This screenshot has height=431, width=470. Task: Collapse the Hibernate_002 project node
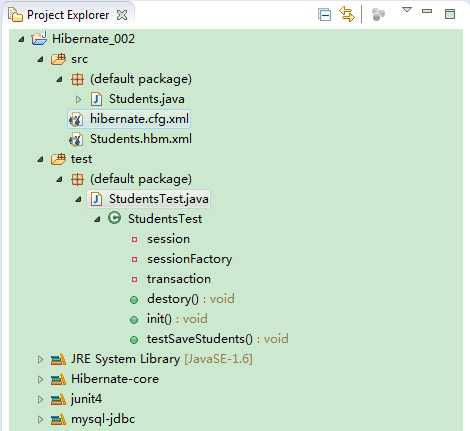21,39
